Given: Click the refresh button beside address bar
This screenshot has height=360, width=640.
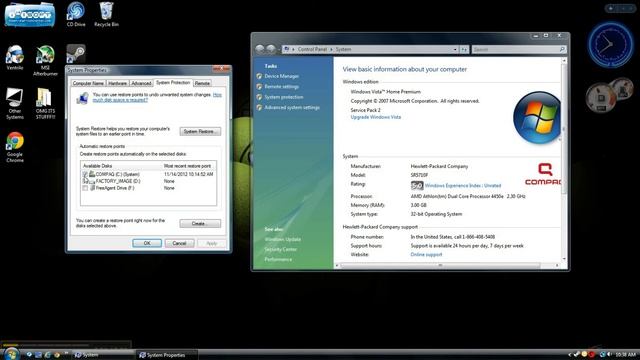Looking at the screenshot, I should [x=464, y=49].
